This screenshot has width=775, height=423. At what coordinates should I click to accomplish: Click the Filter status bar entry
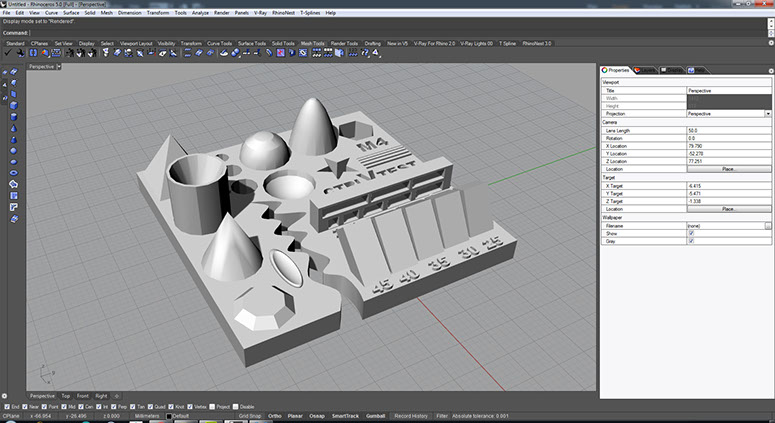[441, 416]
